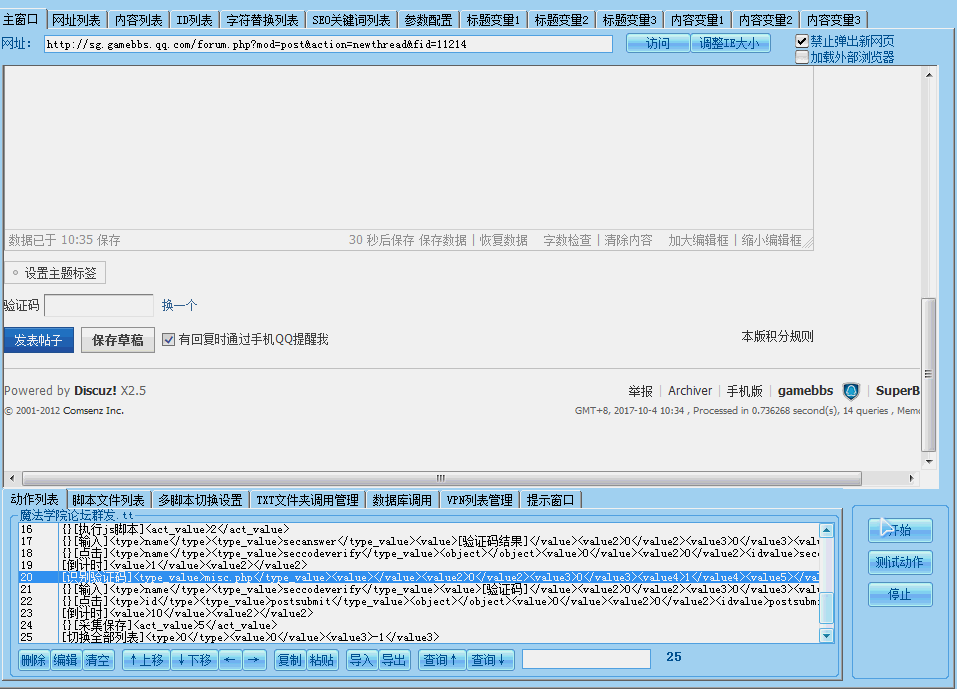957x689 pixels.
Task: Click 测试动作 button
Action: pos(900,562)
